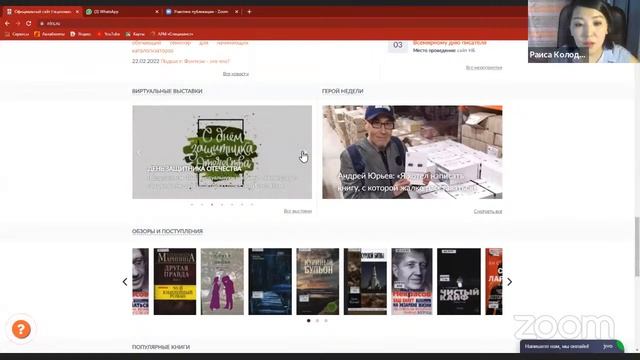Screen dimensions: 640x360
Task: Close the WhatsApp tab
Action: (x=157, y=12)
